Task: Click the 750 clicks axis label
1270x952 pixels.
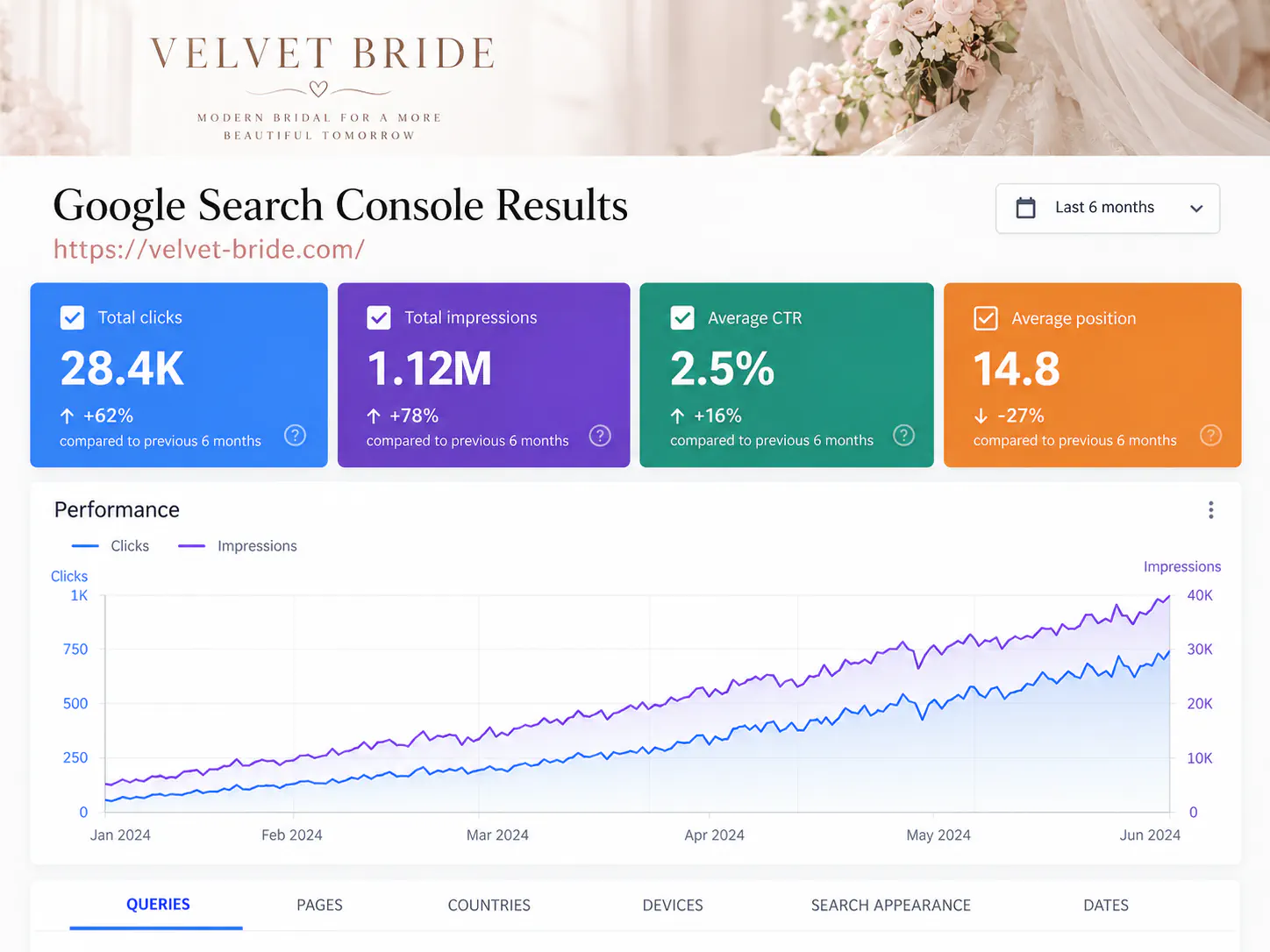Action: point(75,649)
